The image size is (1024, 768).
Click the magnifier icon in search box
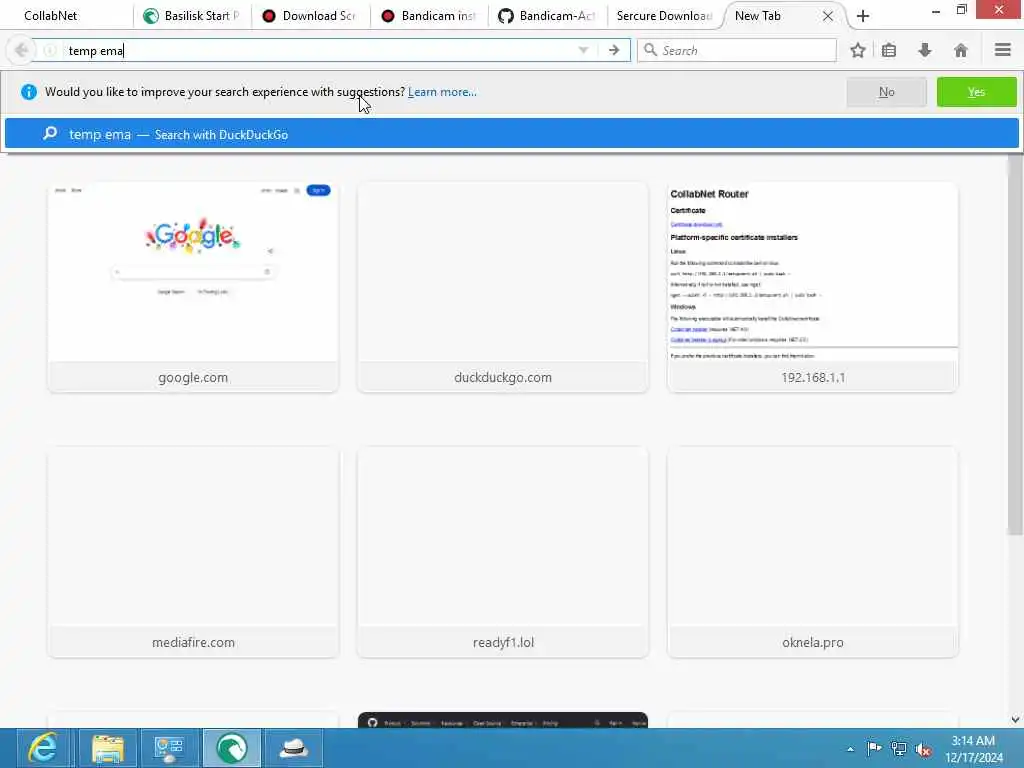click(x=650, y=50)
